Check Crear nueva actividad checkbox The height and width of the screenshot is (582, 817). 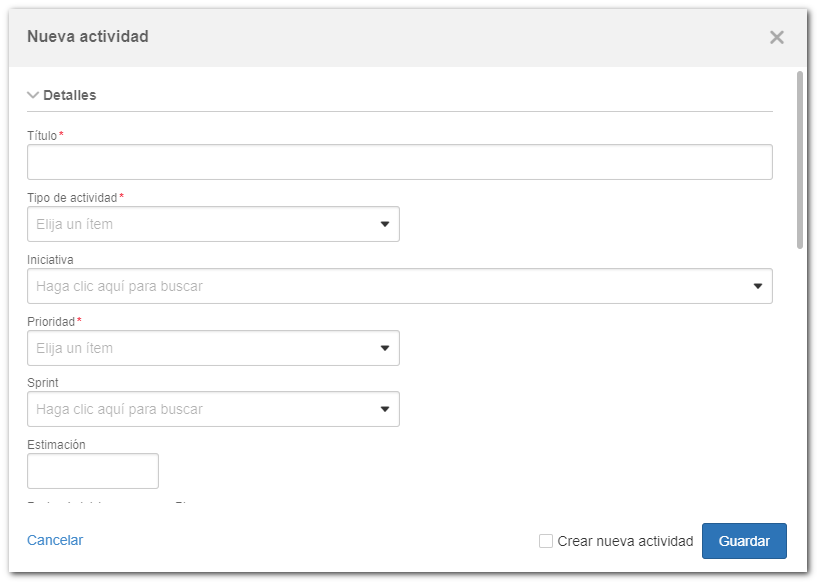[546, 541]
